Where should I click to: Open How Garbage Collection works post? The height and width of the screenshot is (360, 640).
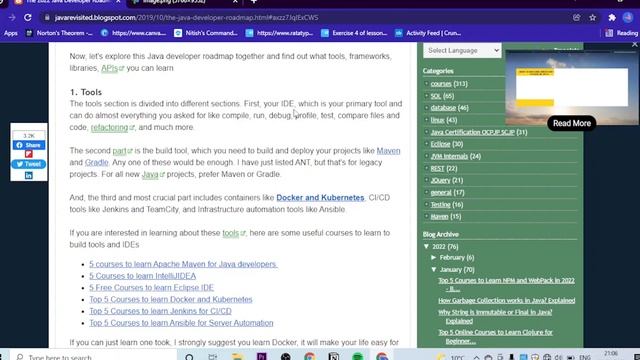507,300
